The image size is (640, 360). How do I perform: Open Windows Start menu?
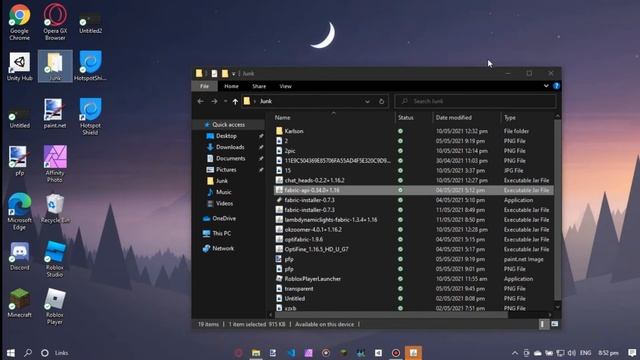click(x=11, y=353)
